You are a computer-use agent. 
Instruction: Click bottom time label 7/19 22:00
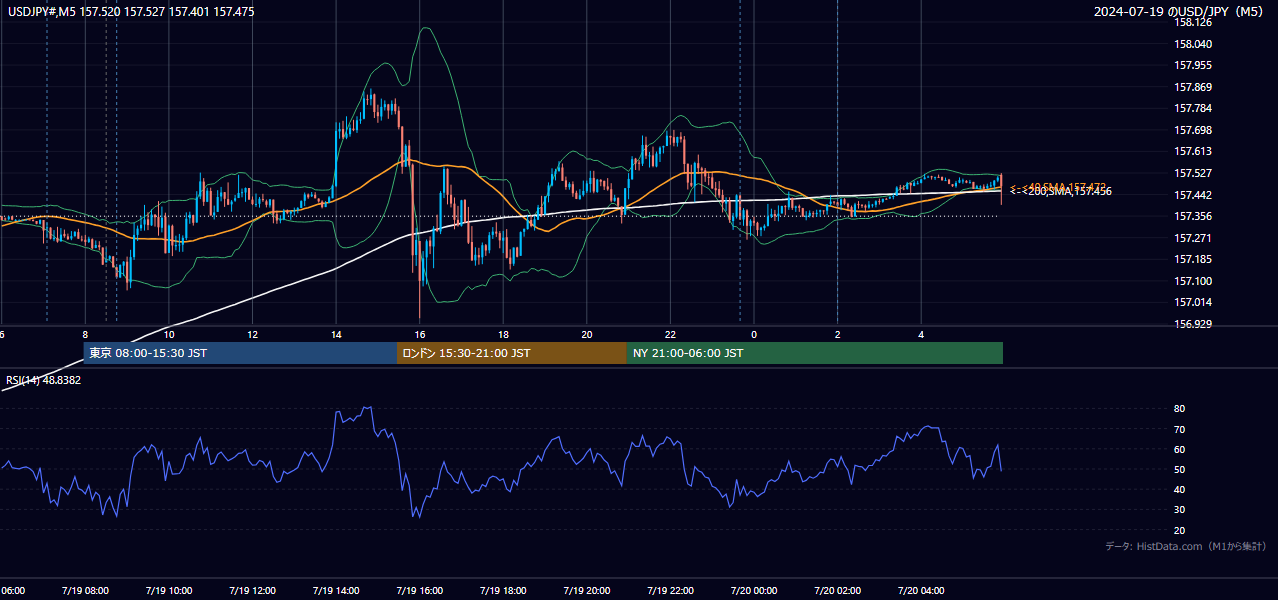tap(670, 591)
